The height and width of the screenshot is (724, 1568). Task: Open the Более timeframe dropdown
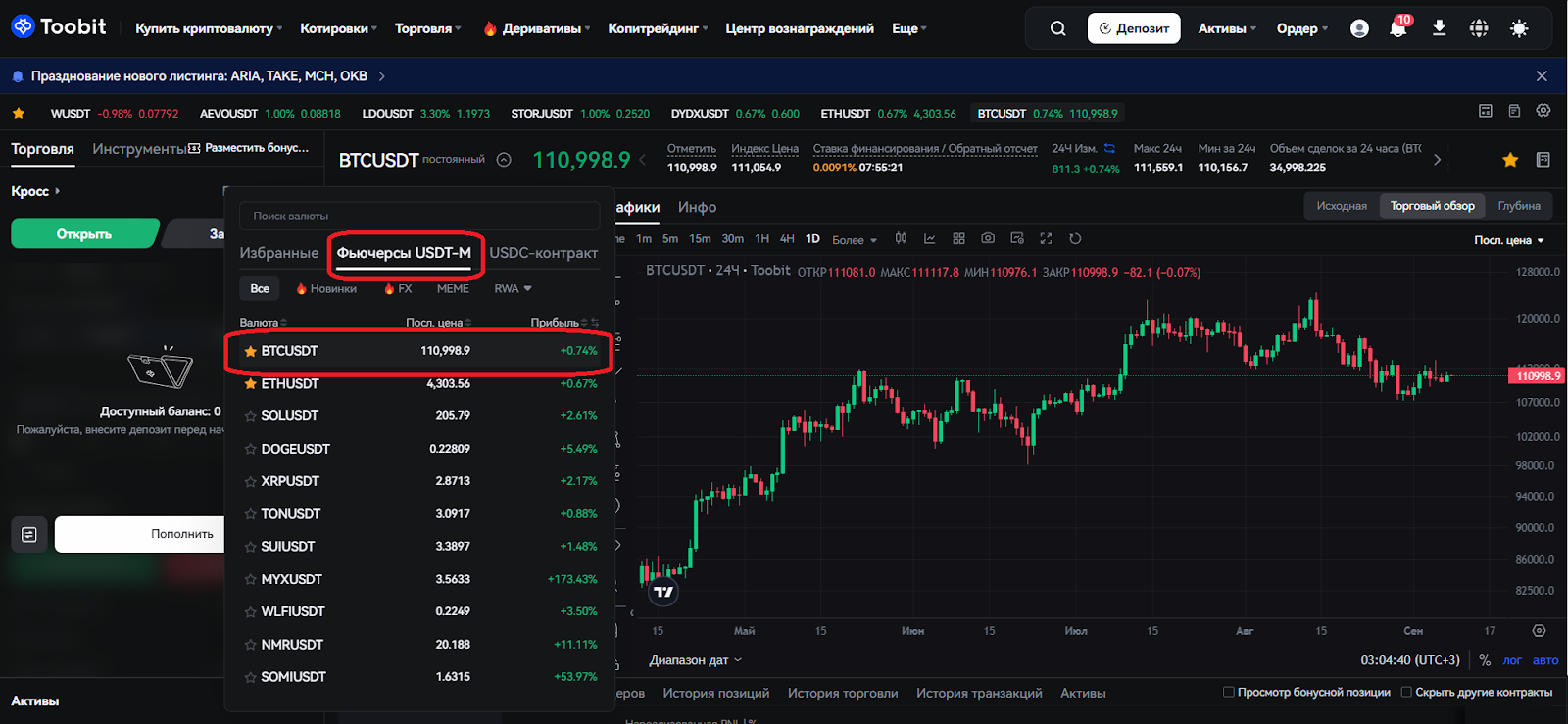tap(855, 239)
